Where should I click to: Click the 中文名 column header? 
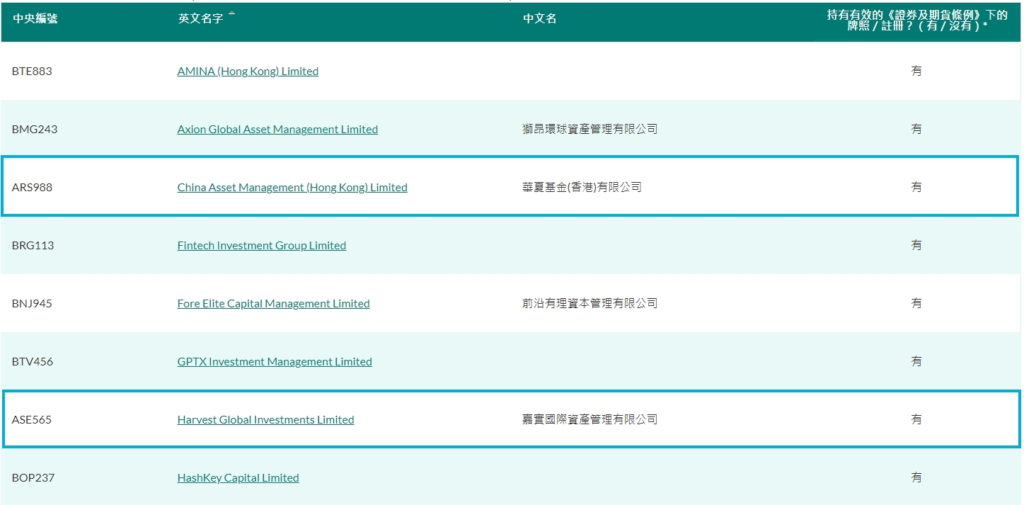539,19
